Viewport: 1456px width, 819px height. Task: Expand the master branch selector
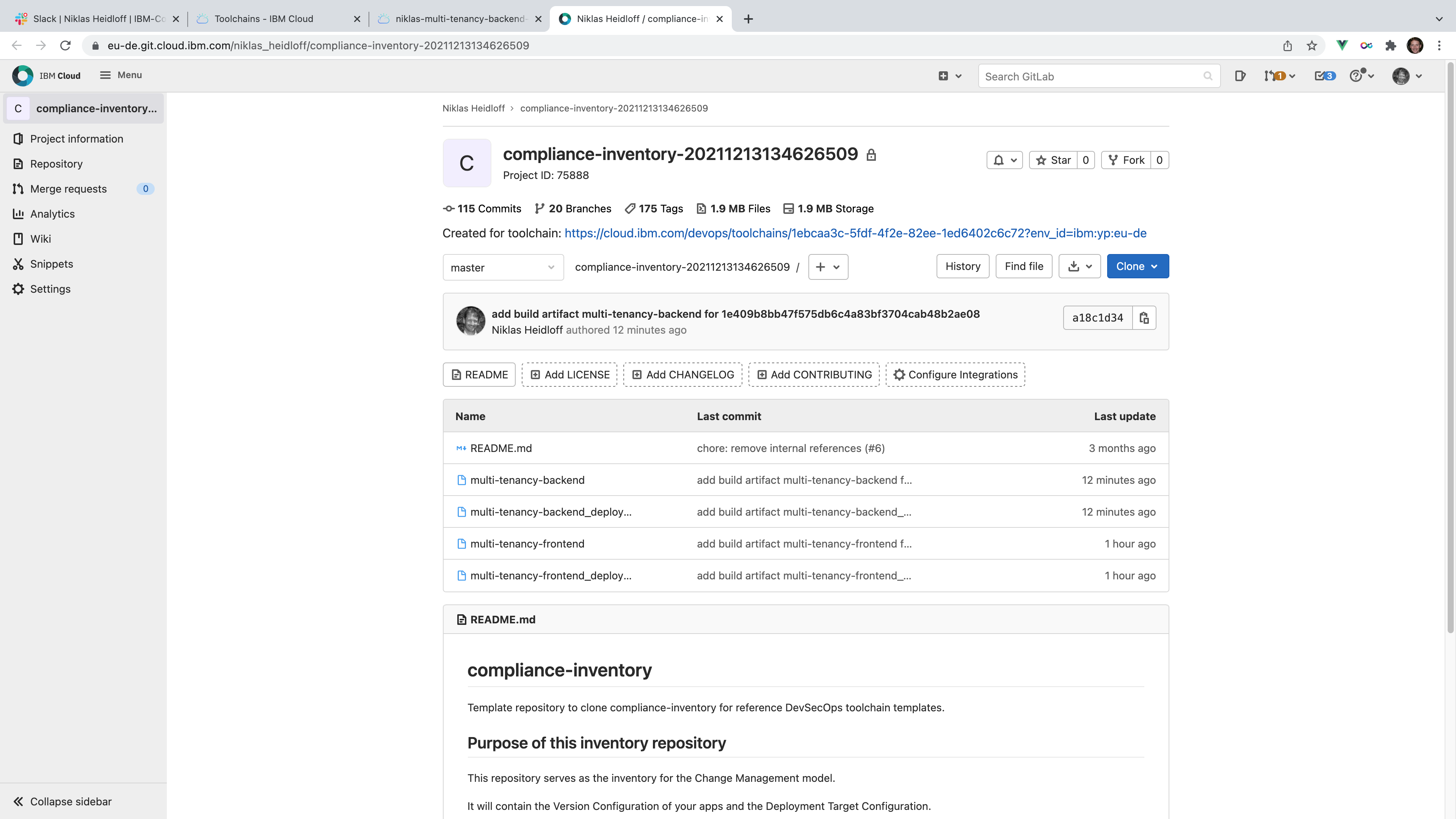502,267
